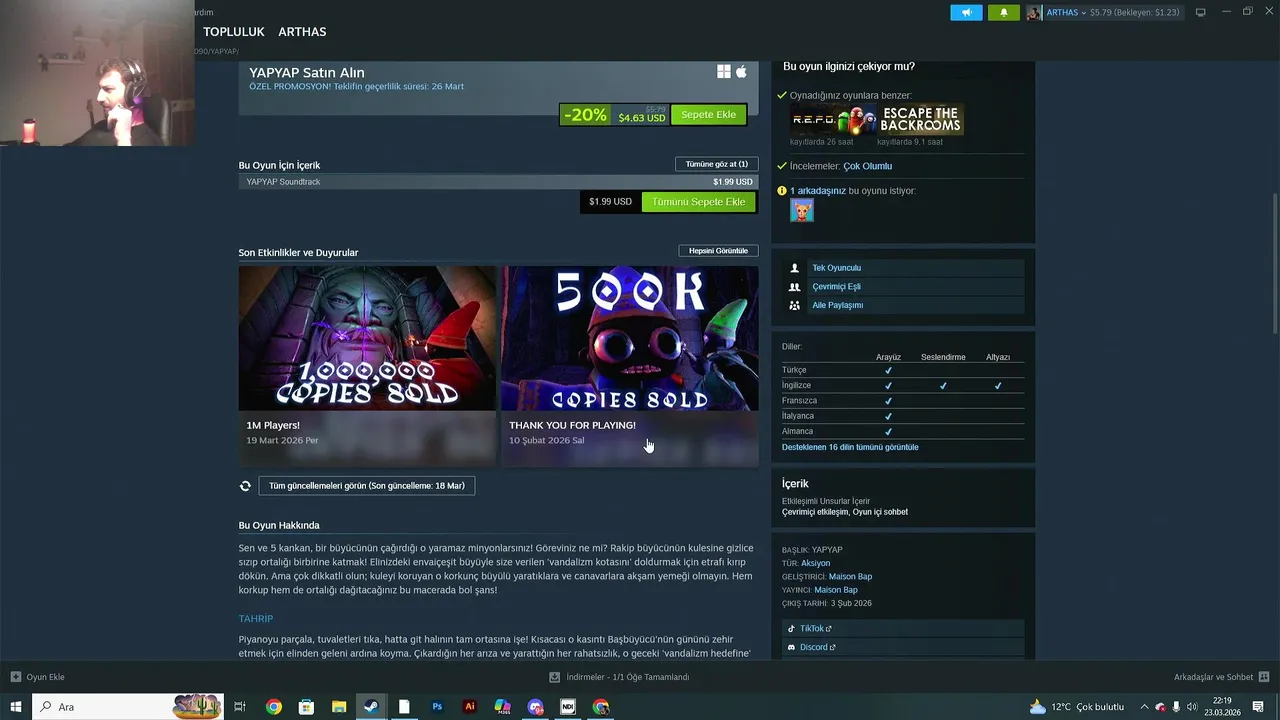Open the green notifications bell
1280x720 pixels.
(x=1004, y=13)
